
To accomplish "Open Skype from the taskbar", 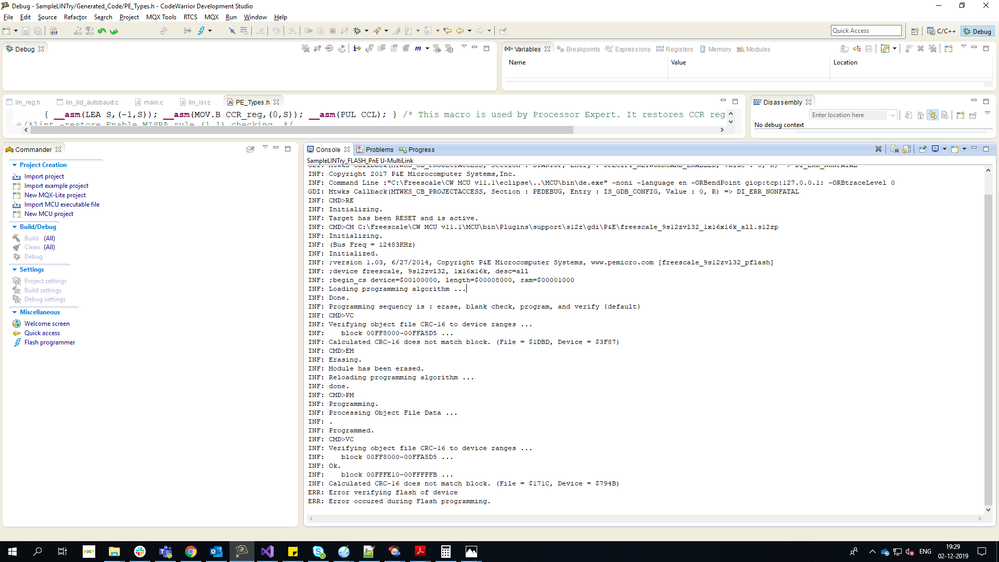I will click(318, 552).
